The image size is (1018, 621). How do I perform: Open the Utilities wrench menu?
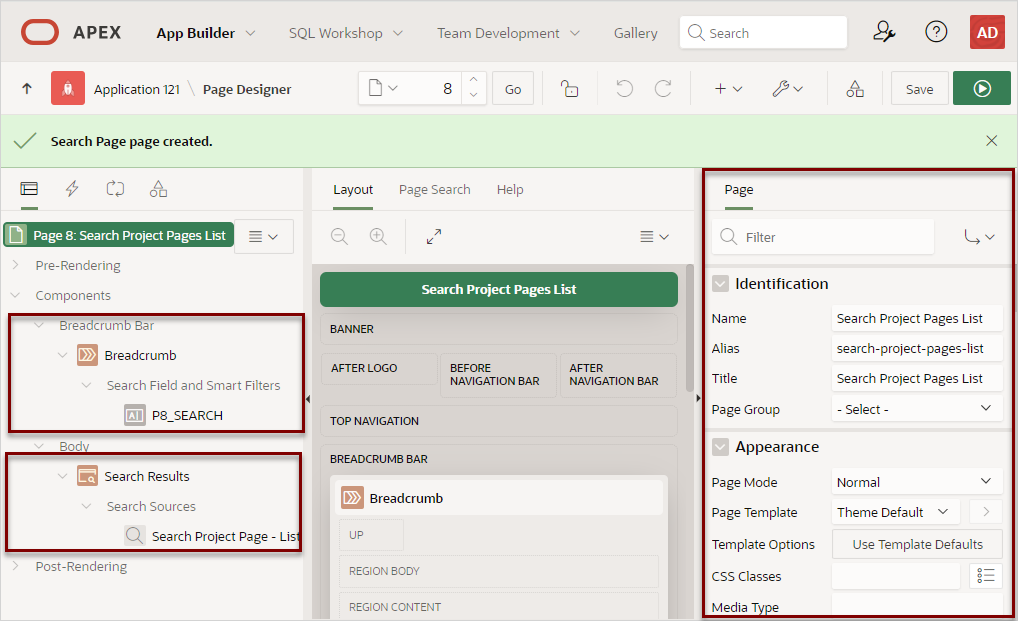pyautogui.click(x=788, y=89)
